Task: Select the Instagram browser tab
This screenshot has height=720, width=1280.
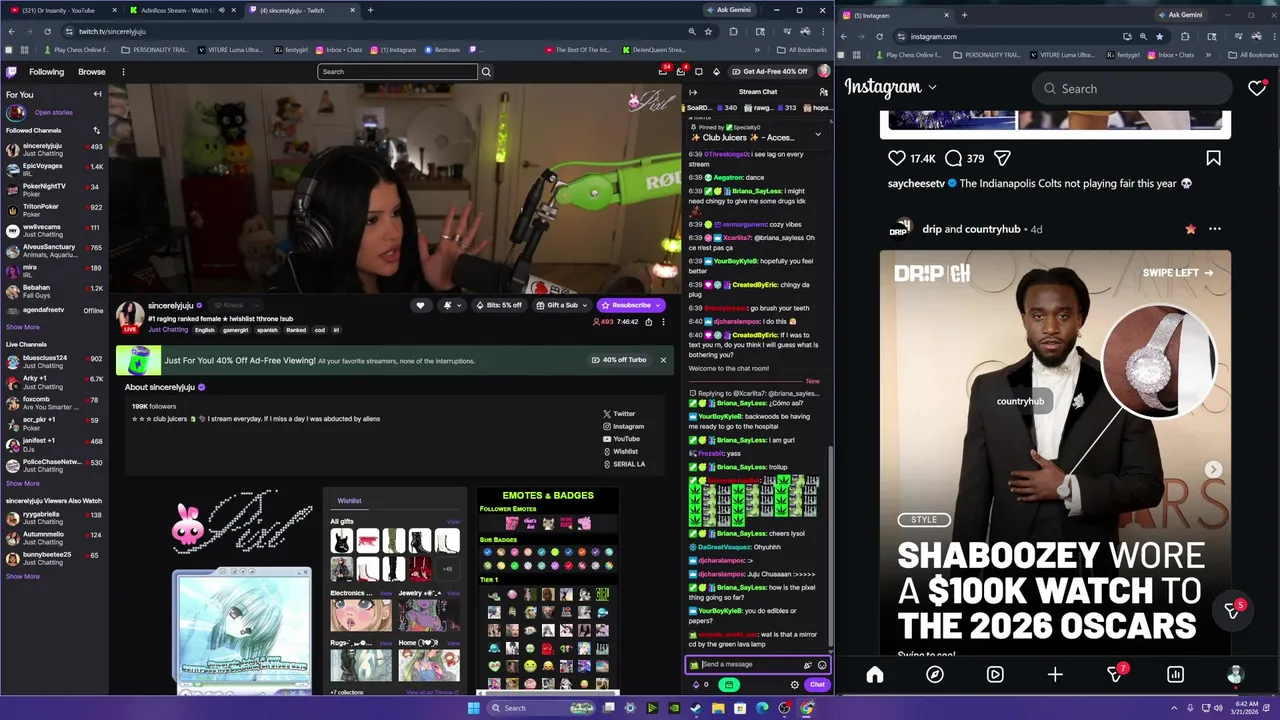Action: [895, 15]
